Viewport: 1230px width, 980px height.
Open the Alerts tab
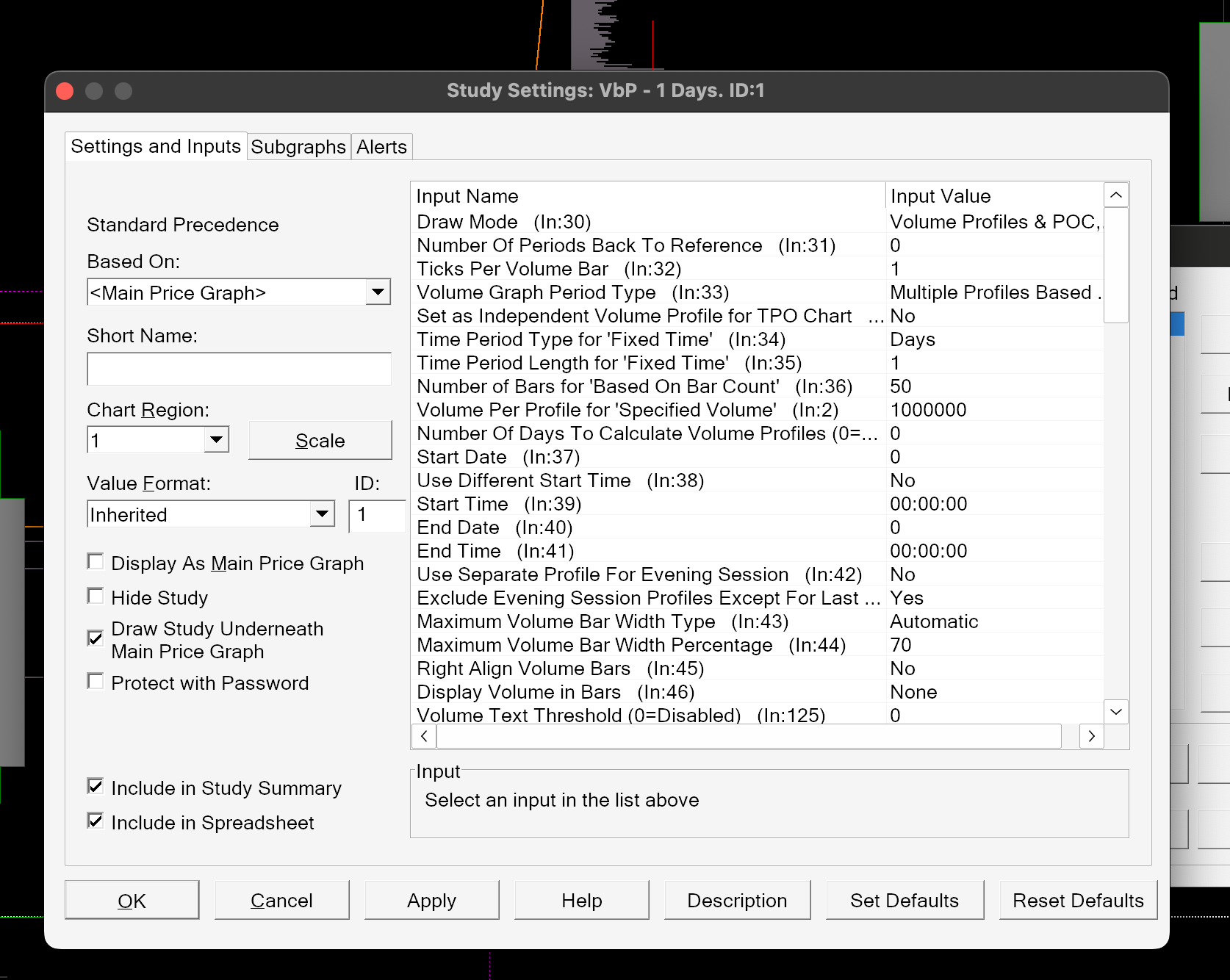[x=381, y=147]
